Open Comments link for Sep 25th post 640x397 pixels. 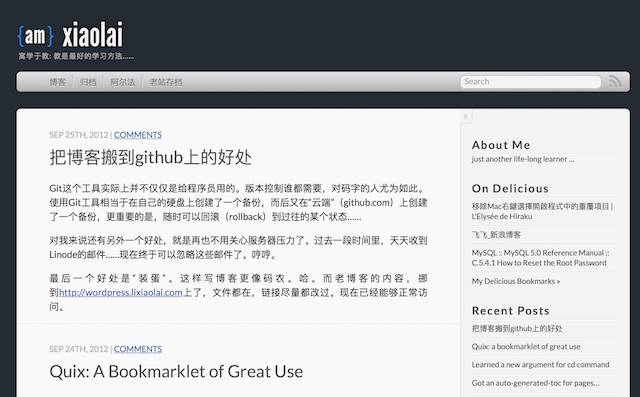click(x=138, y=135)
